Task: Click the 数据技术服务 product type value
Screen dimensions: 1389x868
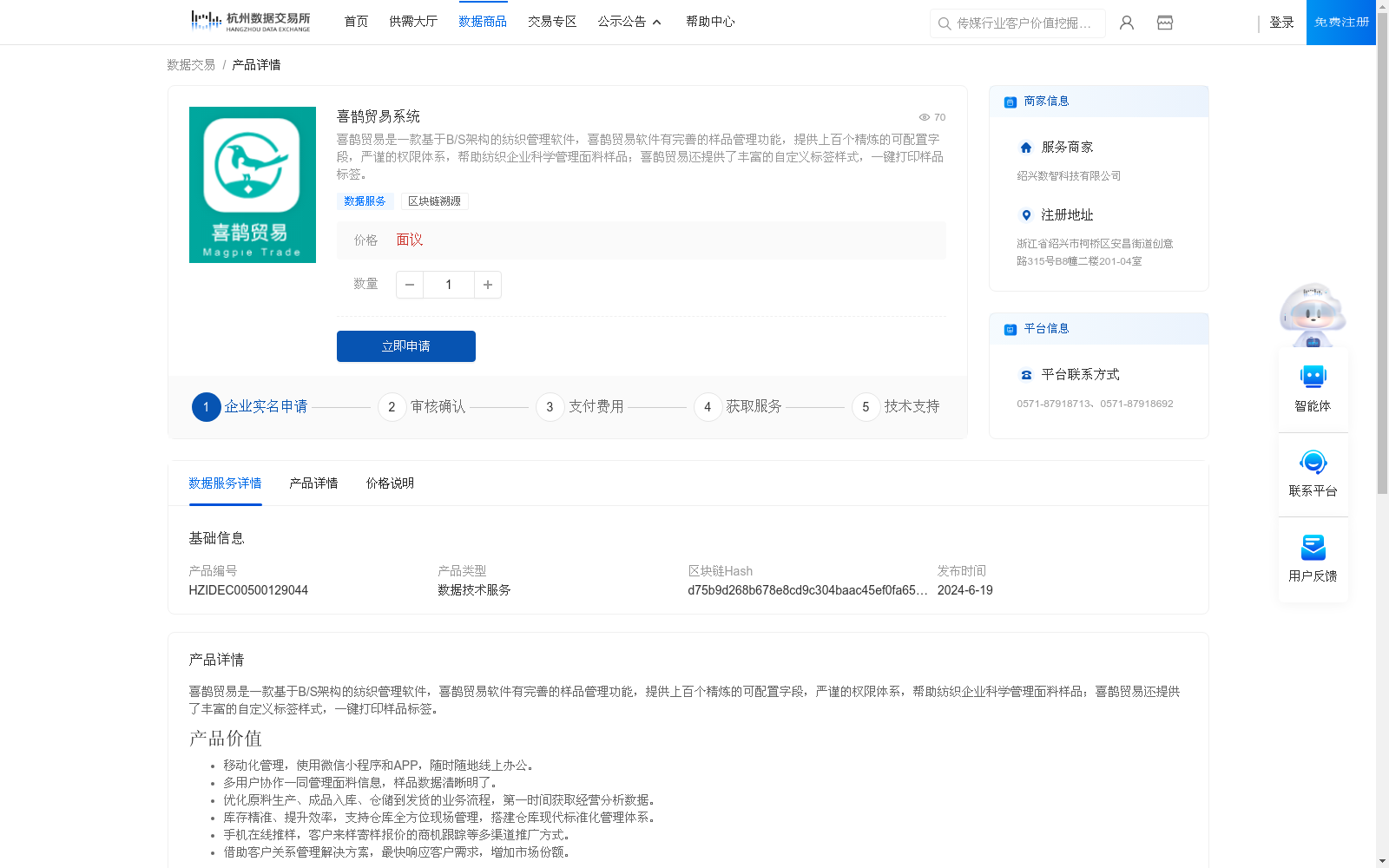Action: click(x=474, y=590)
